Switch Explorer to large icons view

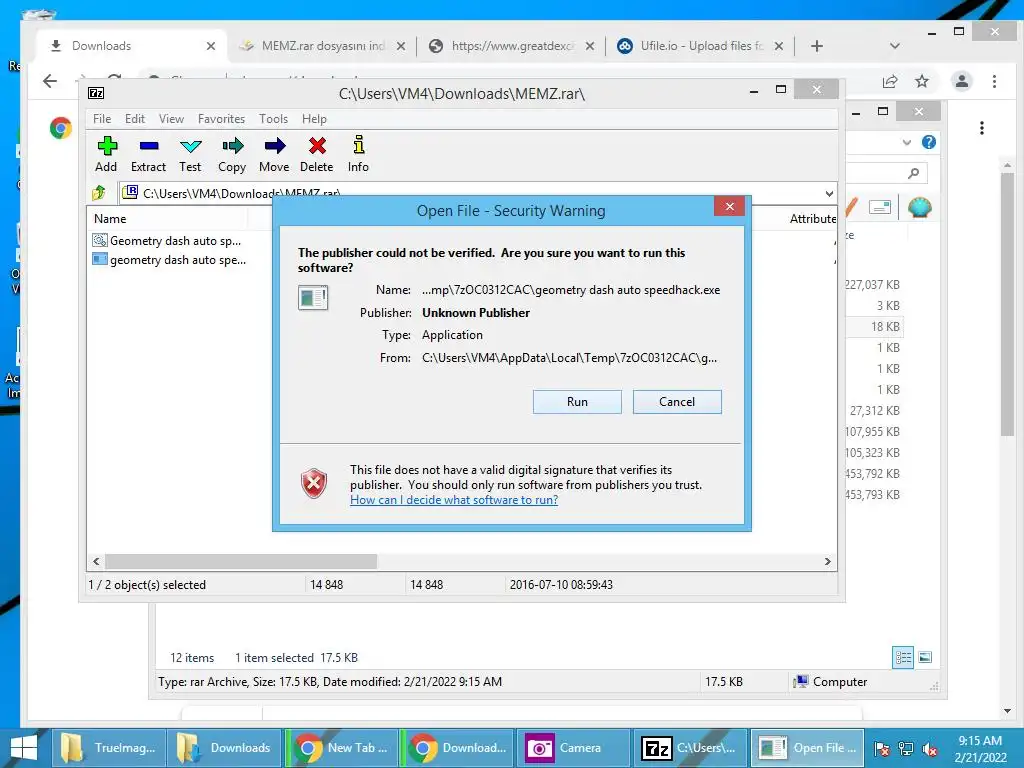click(925, 657)
